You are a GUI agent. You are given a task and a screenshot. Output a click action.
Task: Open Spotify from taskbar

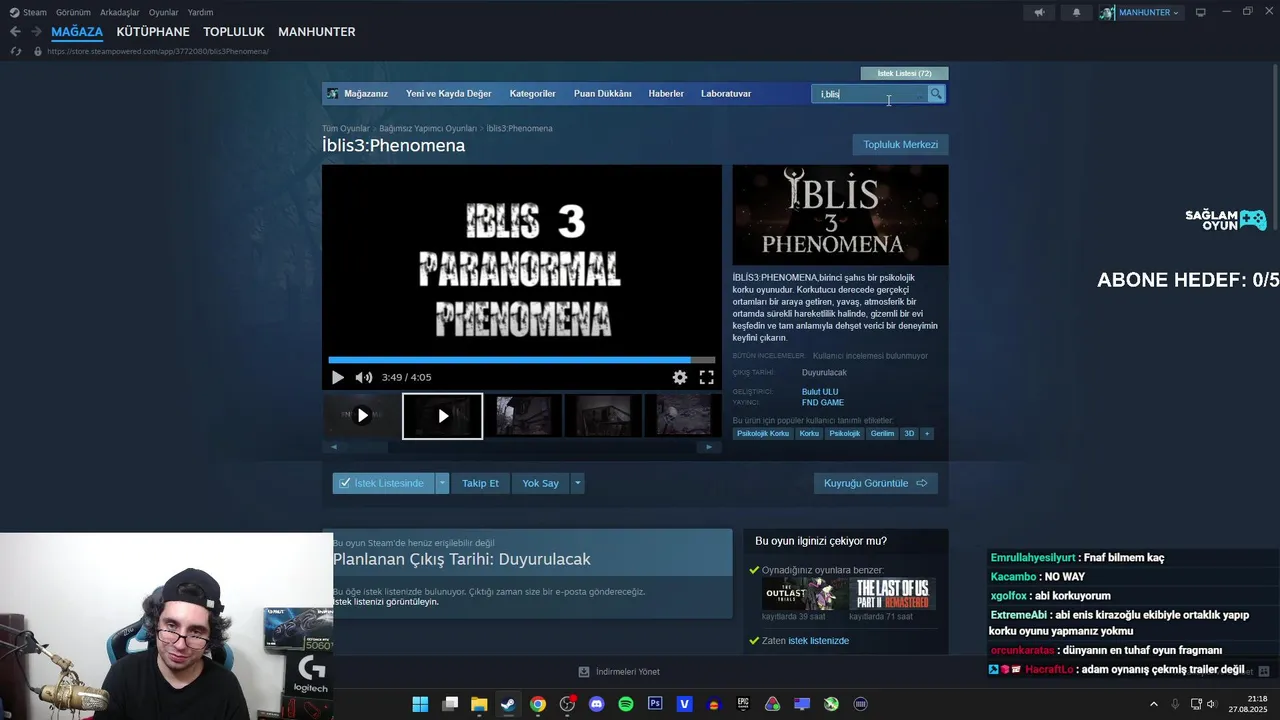tap(626, 704)
